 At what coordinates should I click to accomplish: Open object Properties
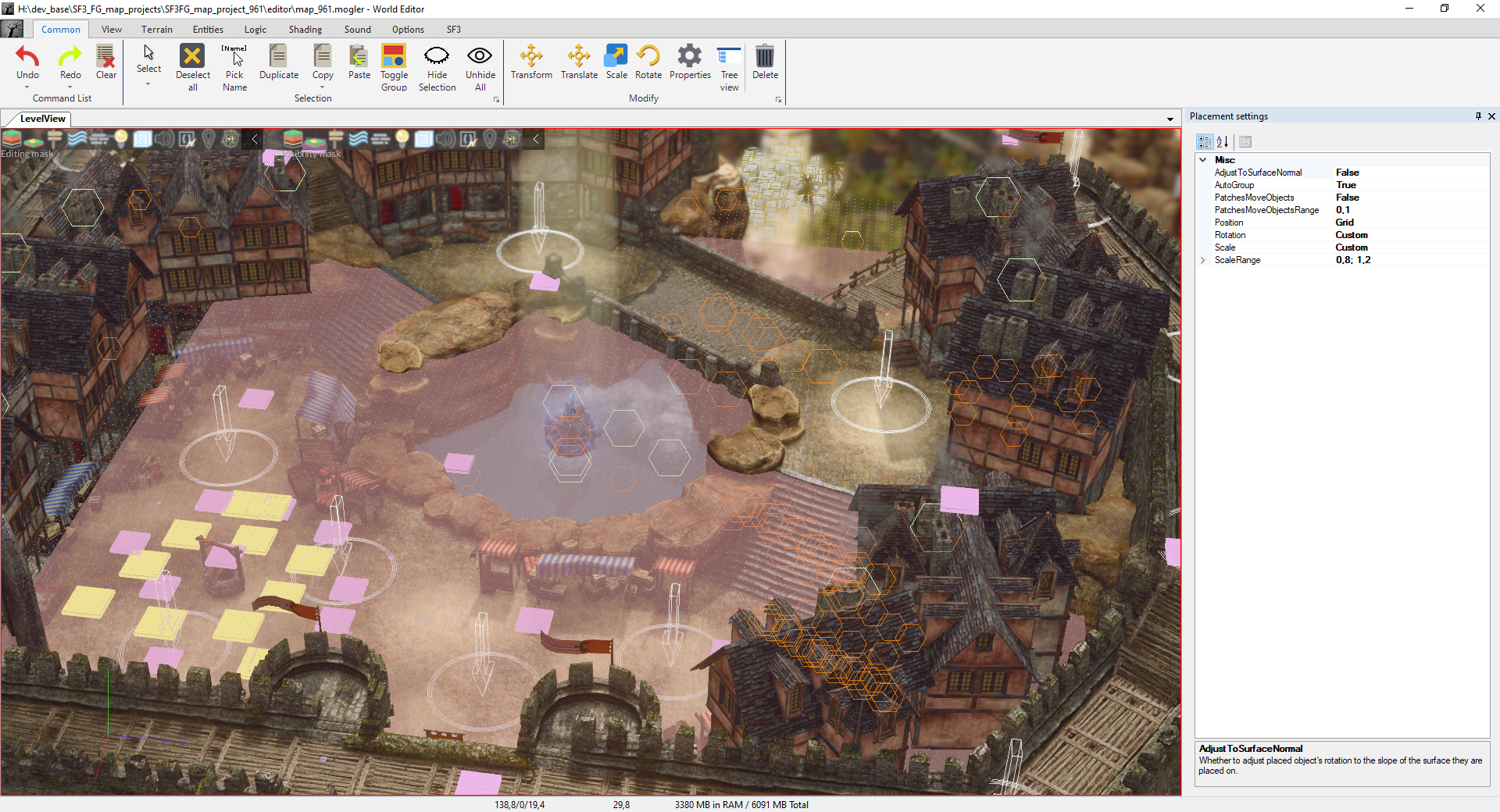(x=690, y=62)
